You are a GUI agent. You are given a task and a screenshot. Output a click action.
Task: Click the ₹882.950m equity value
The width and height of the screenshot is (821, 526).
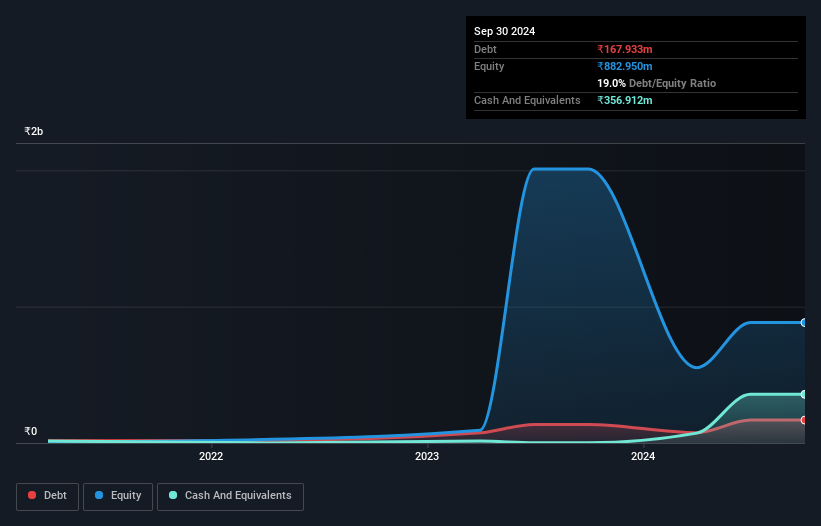click(625, 66)
